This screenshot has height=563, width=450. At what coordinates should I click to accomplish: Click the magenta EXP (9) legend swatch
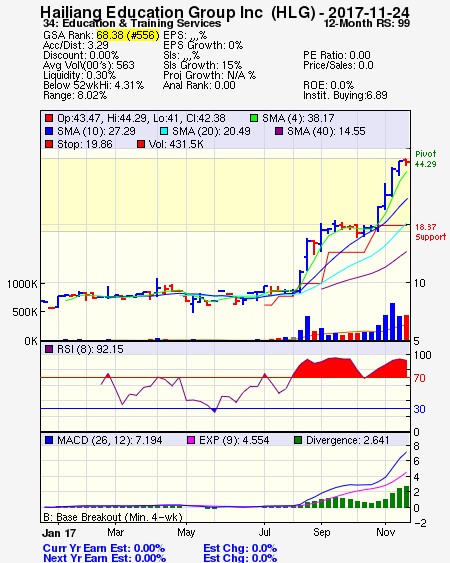tap(191, 440)
